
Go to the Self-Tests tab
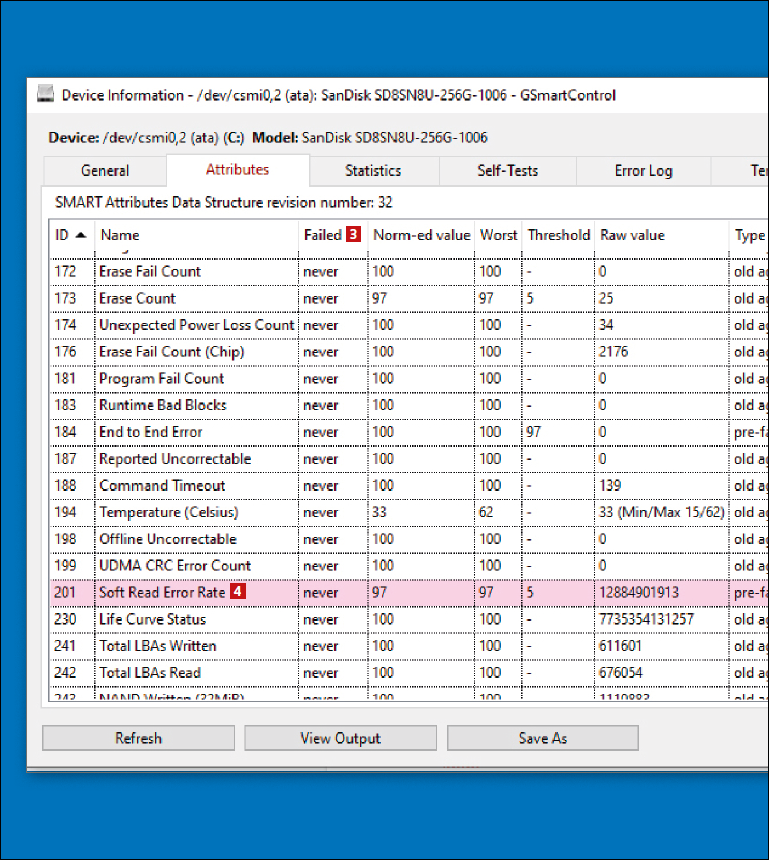507,171
